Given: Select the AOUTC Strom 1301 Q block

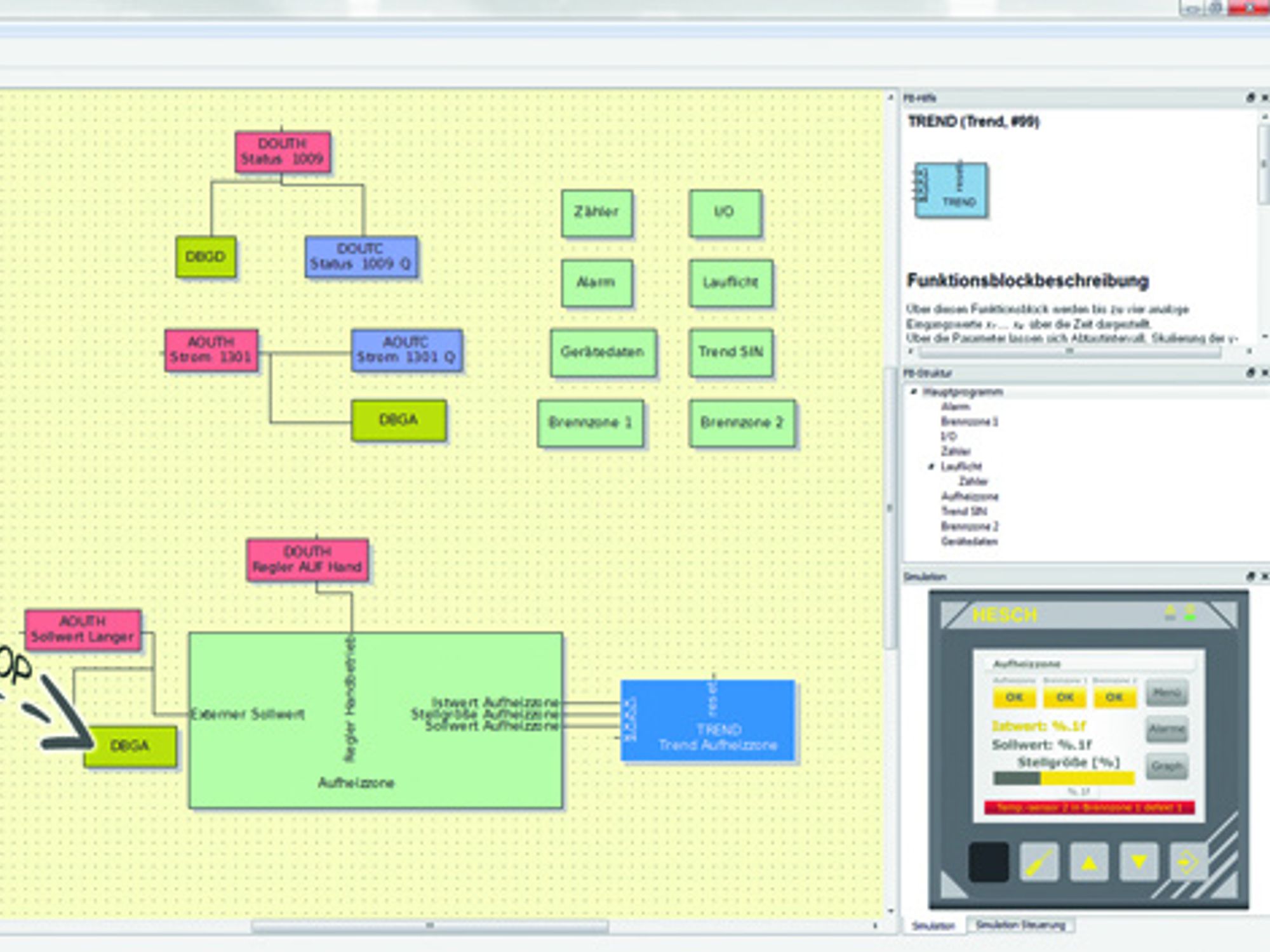Looking at the screenshot, I should [406, 350].
